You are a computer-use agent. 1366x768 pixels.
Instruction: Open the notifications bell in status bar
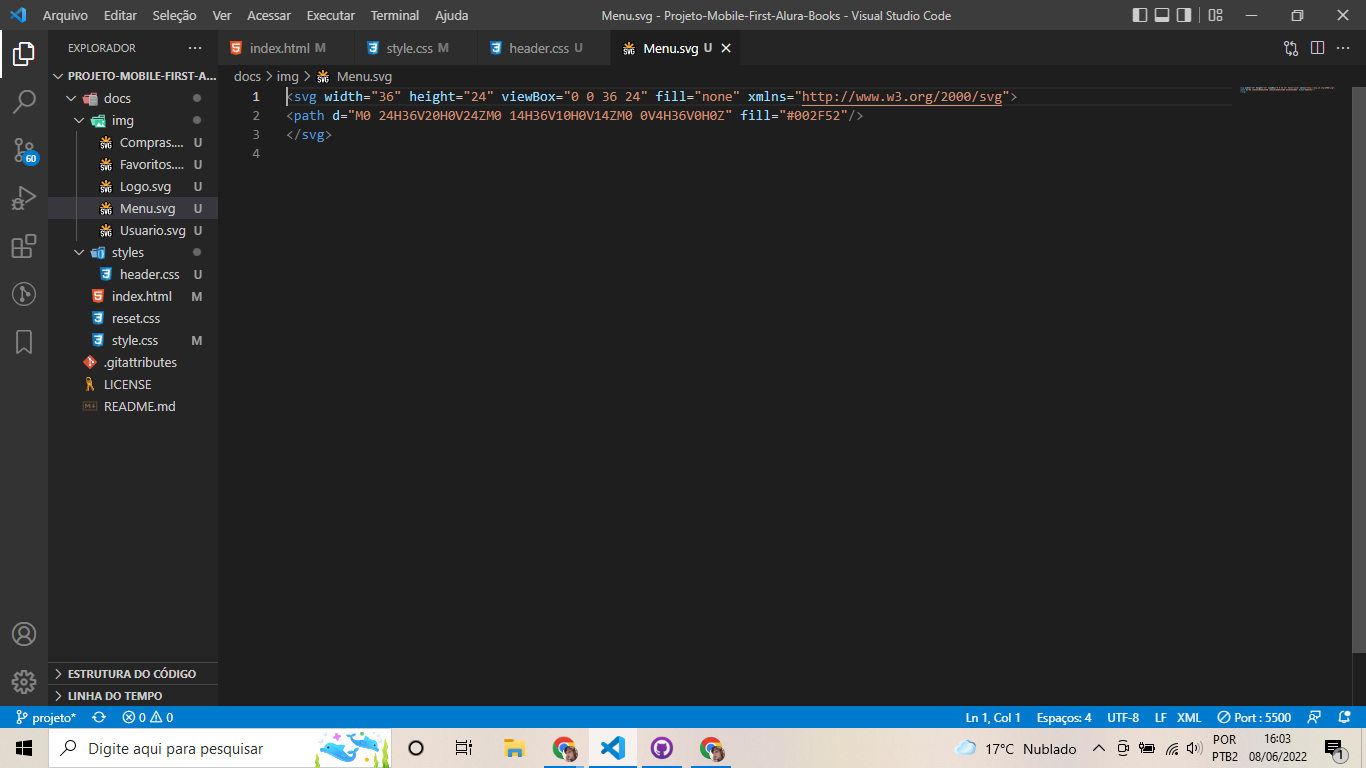(1343, 717)
